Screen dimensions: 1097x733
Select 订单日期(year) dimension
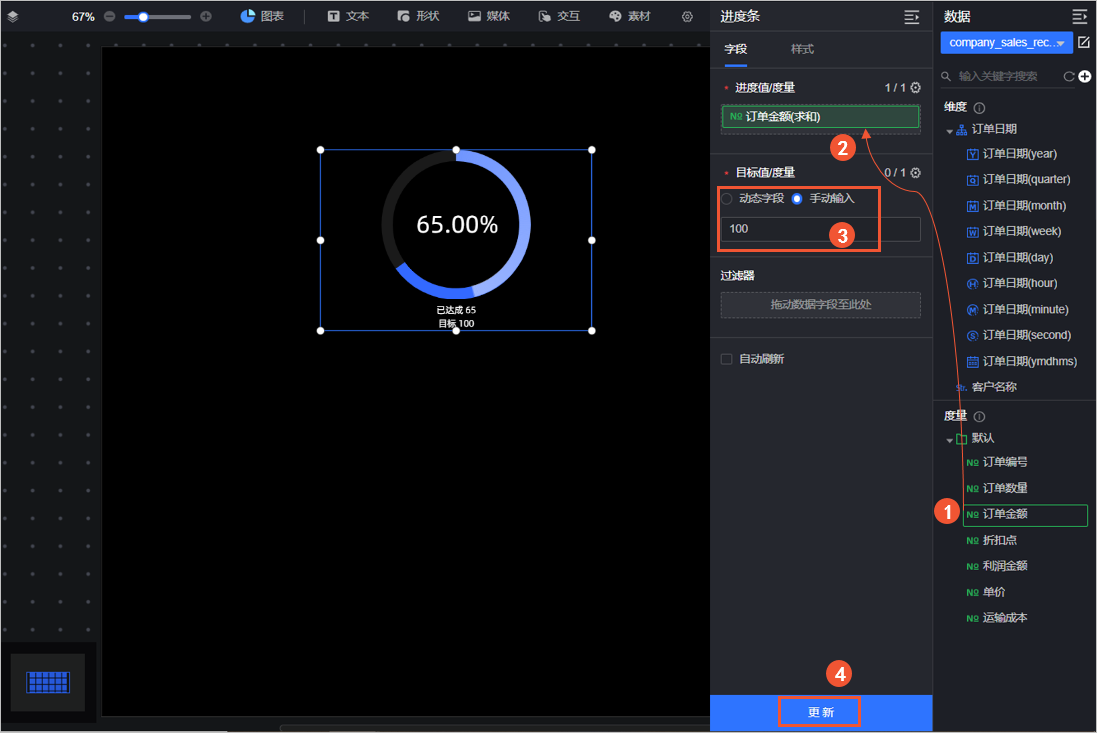(x=1012, y=154)
